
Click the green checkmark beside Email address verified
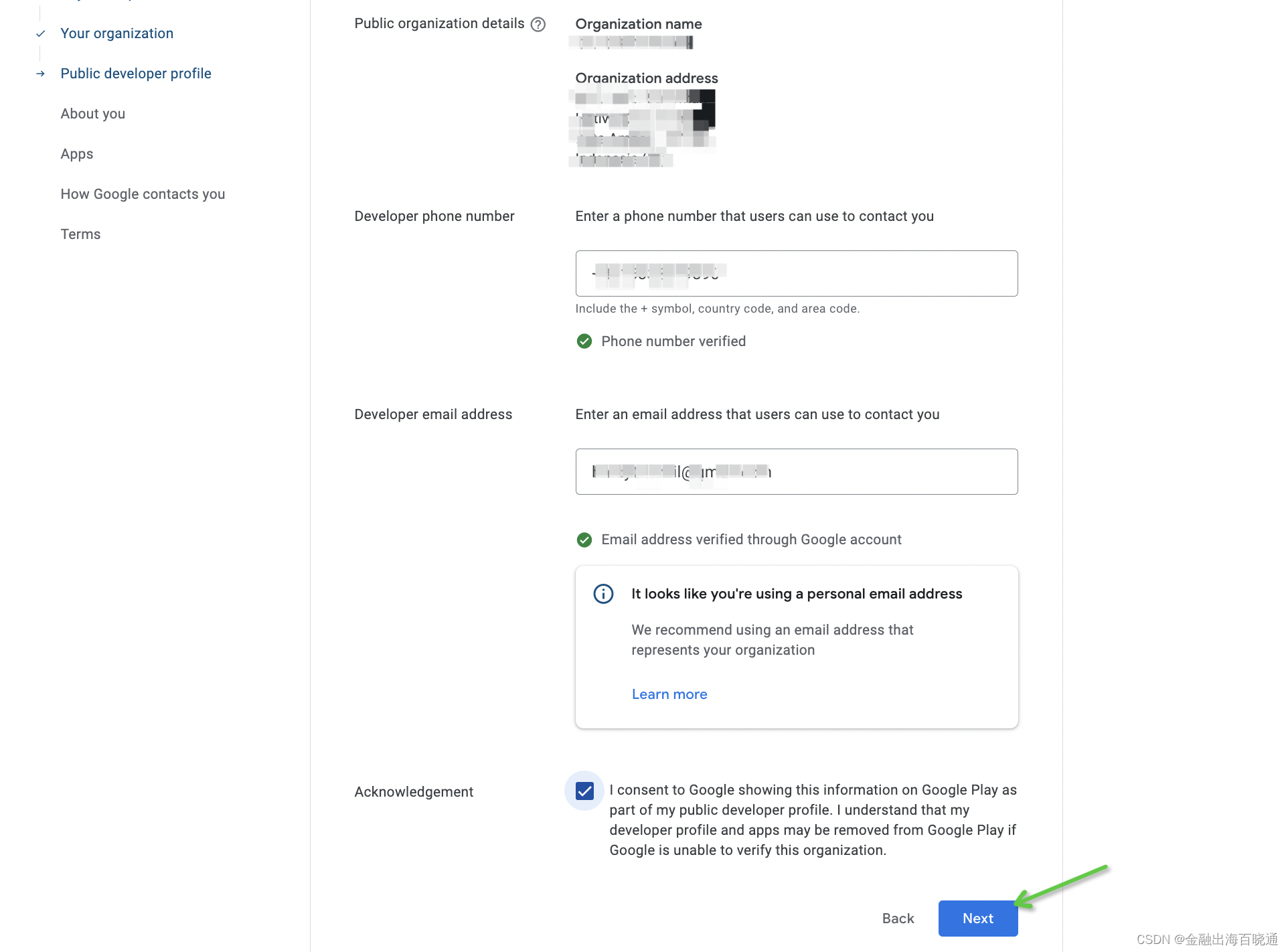tap(584, 540)
